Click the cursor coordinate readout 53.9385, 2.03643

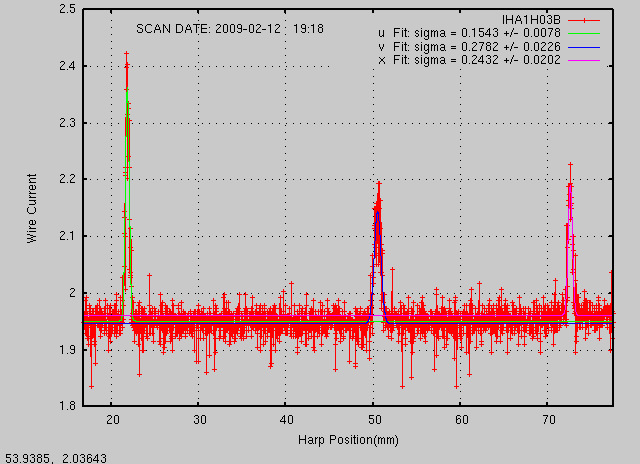point(56,458)
